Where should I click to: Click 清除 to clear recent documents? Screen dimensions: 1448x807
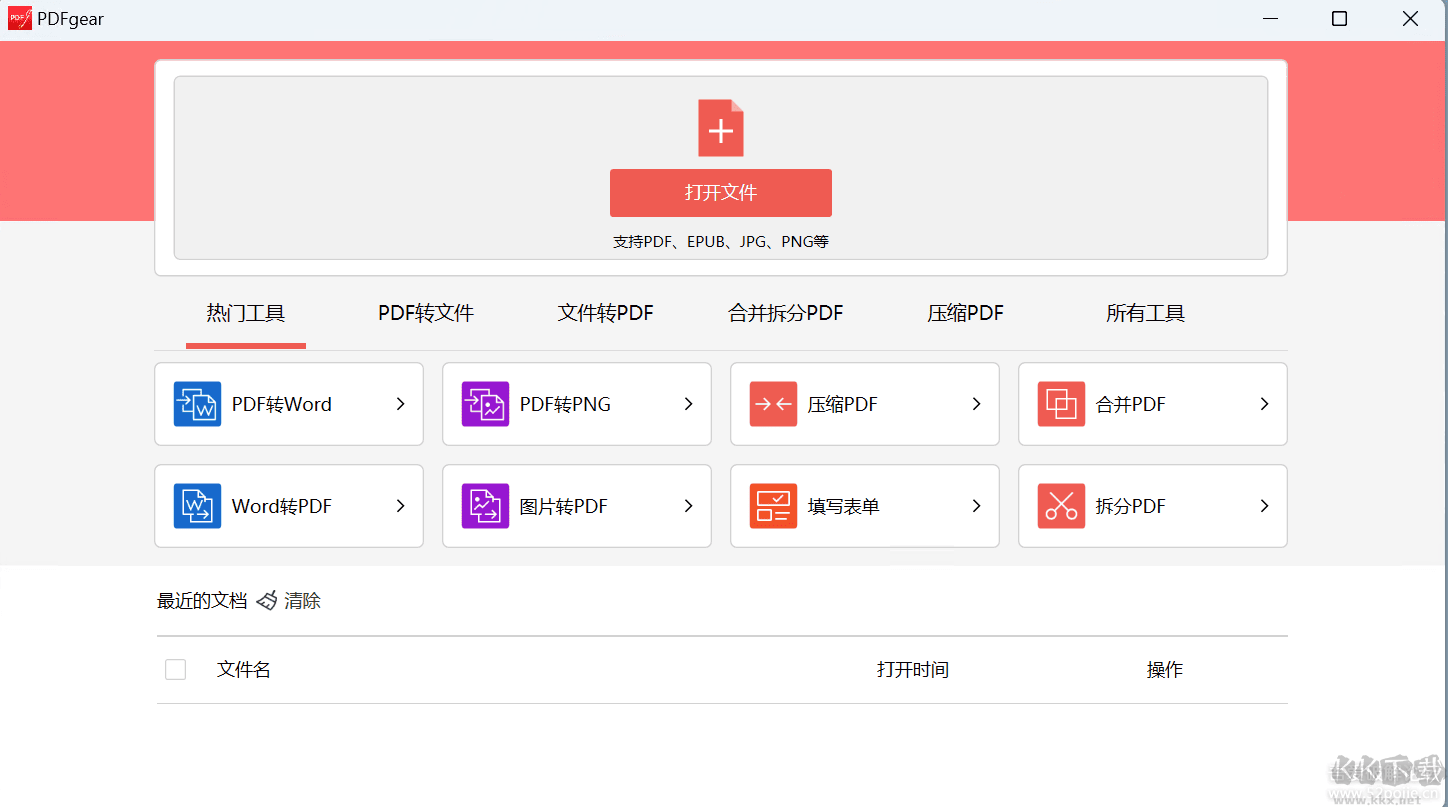(301, 601)
